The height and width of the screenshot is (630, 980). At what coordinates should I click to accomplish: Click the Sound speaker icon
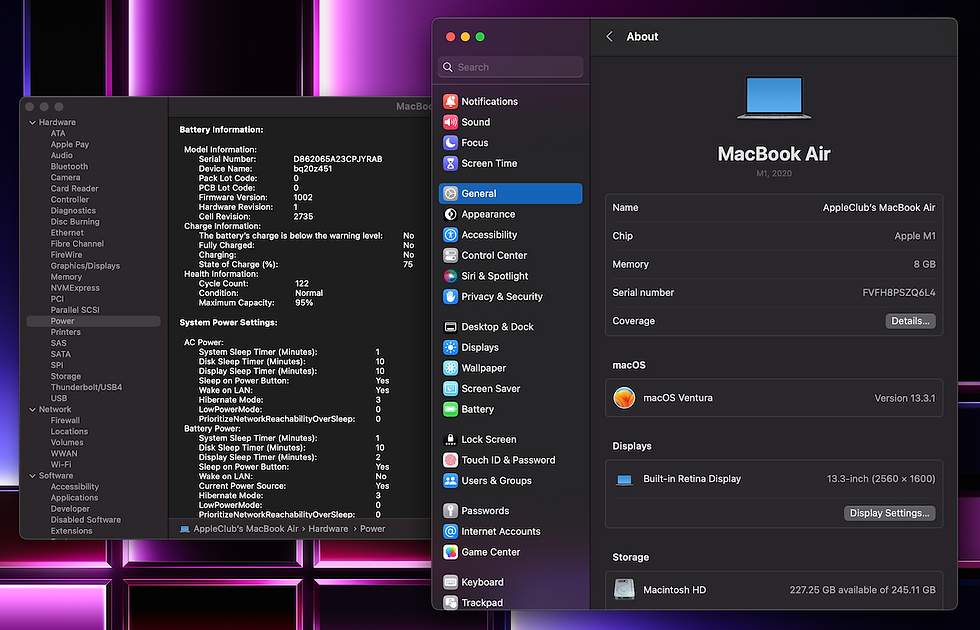[x=450, y=122]
